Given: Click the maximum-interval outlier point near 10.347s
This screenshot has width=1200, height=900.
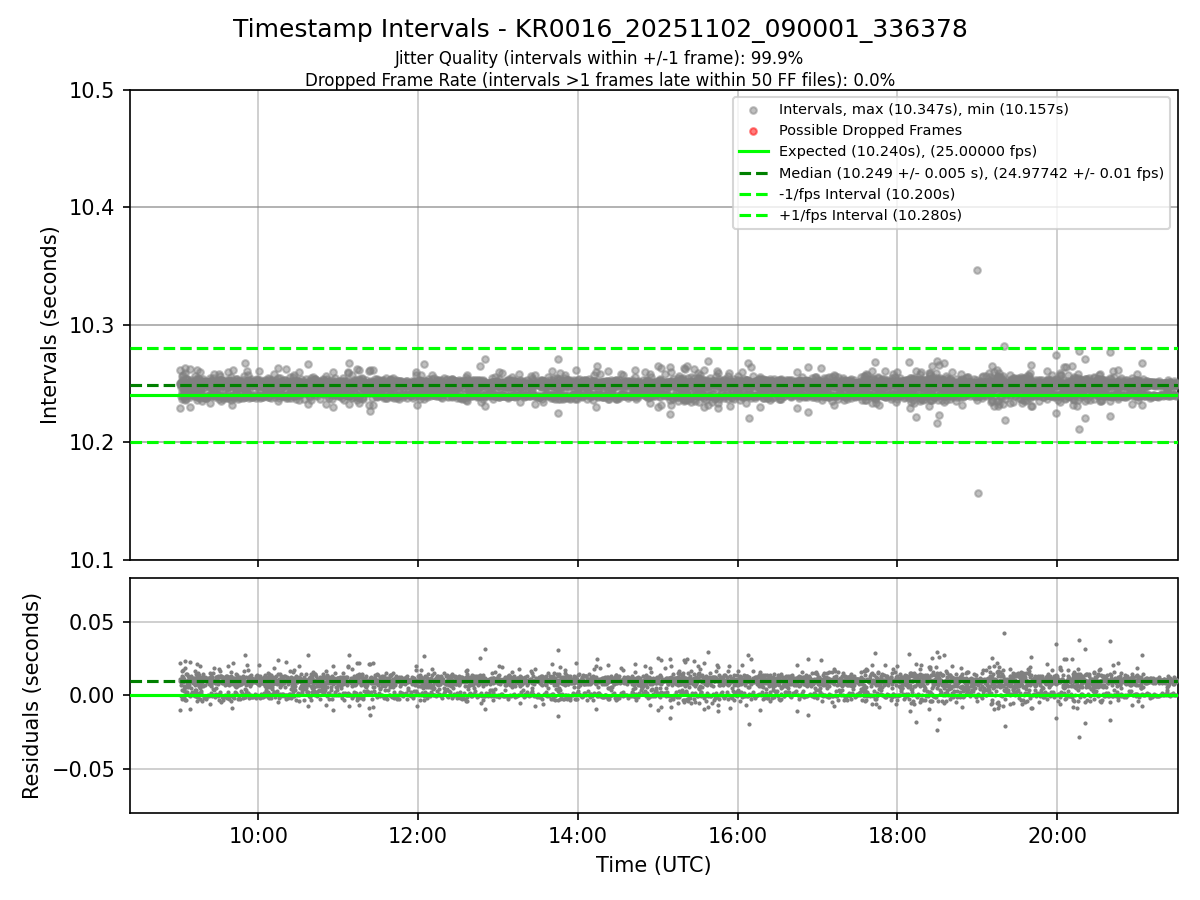Looking at the screenshot, I should 977,270.
